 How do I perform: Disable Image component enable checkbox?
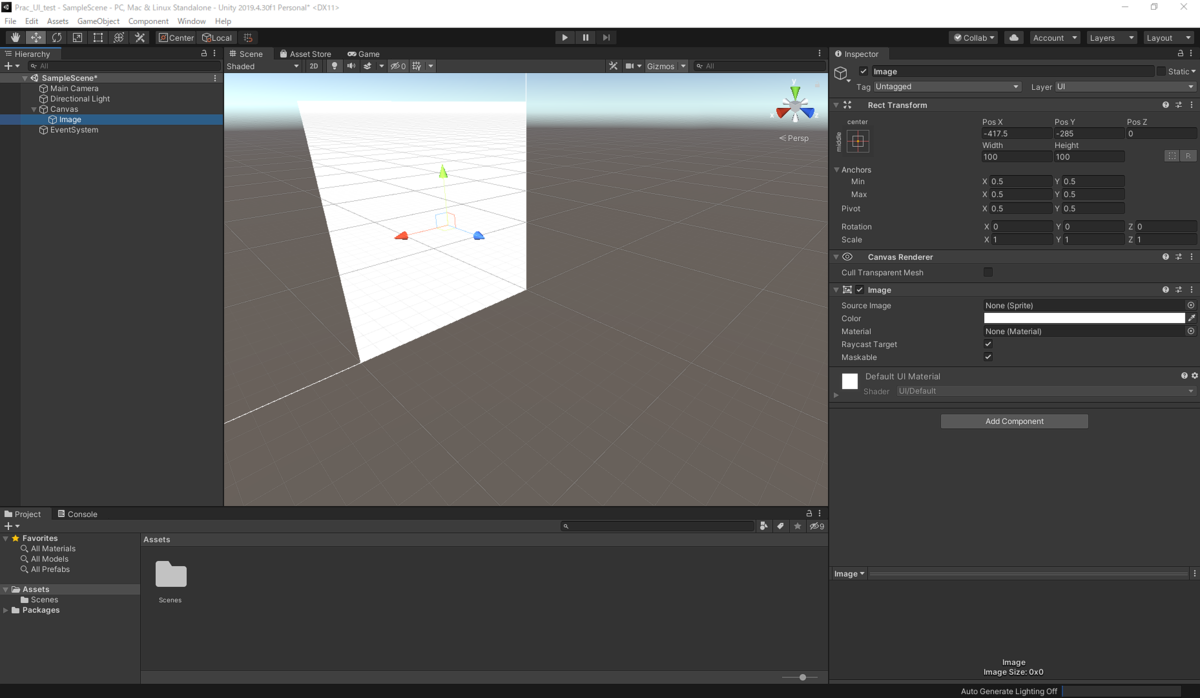click(860, 290)
